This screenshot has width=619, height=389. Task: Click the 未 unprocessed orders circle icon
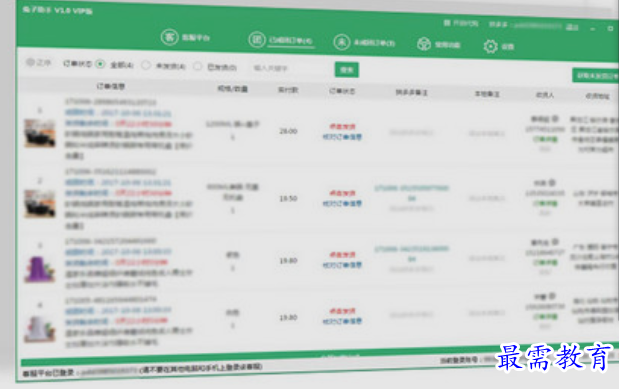click(x=342, y=42)
